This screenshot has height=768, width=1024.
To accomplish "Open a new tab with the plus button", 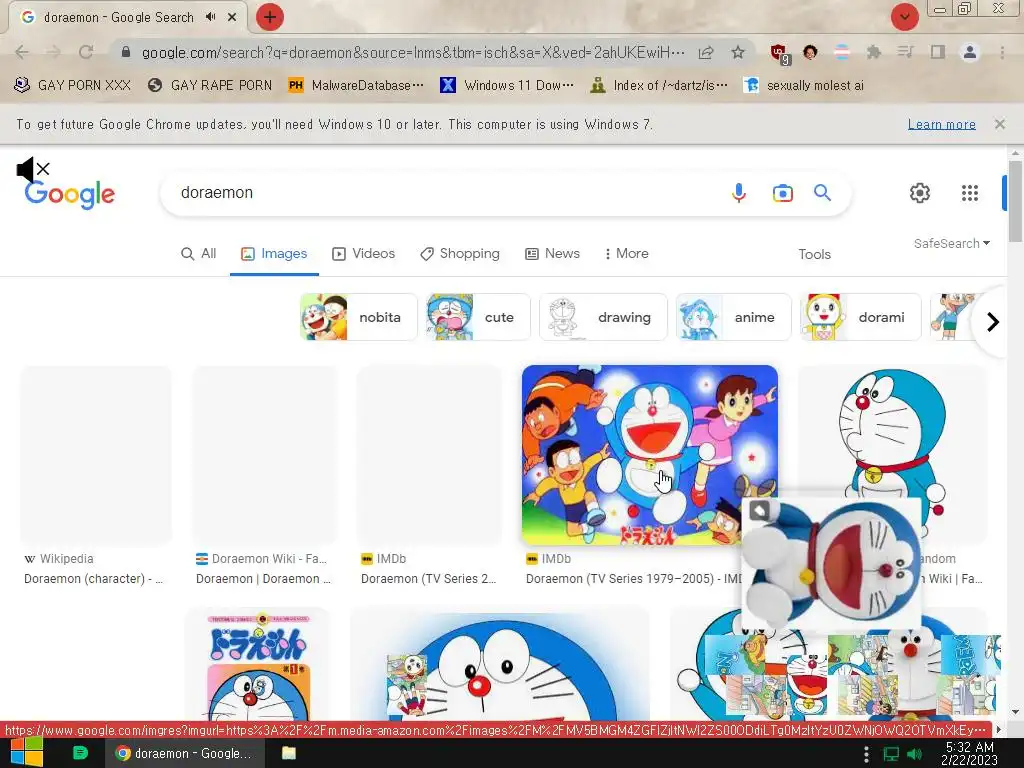I will 270,17.
